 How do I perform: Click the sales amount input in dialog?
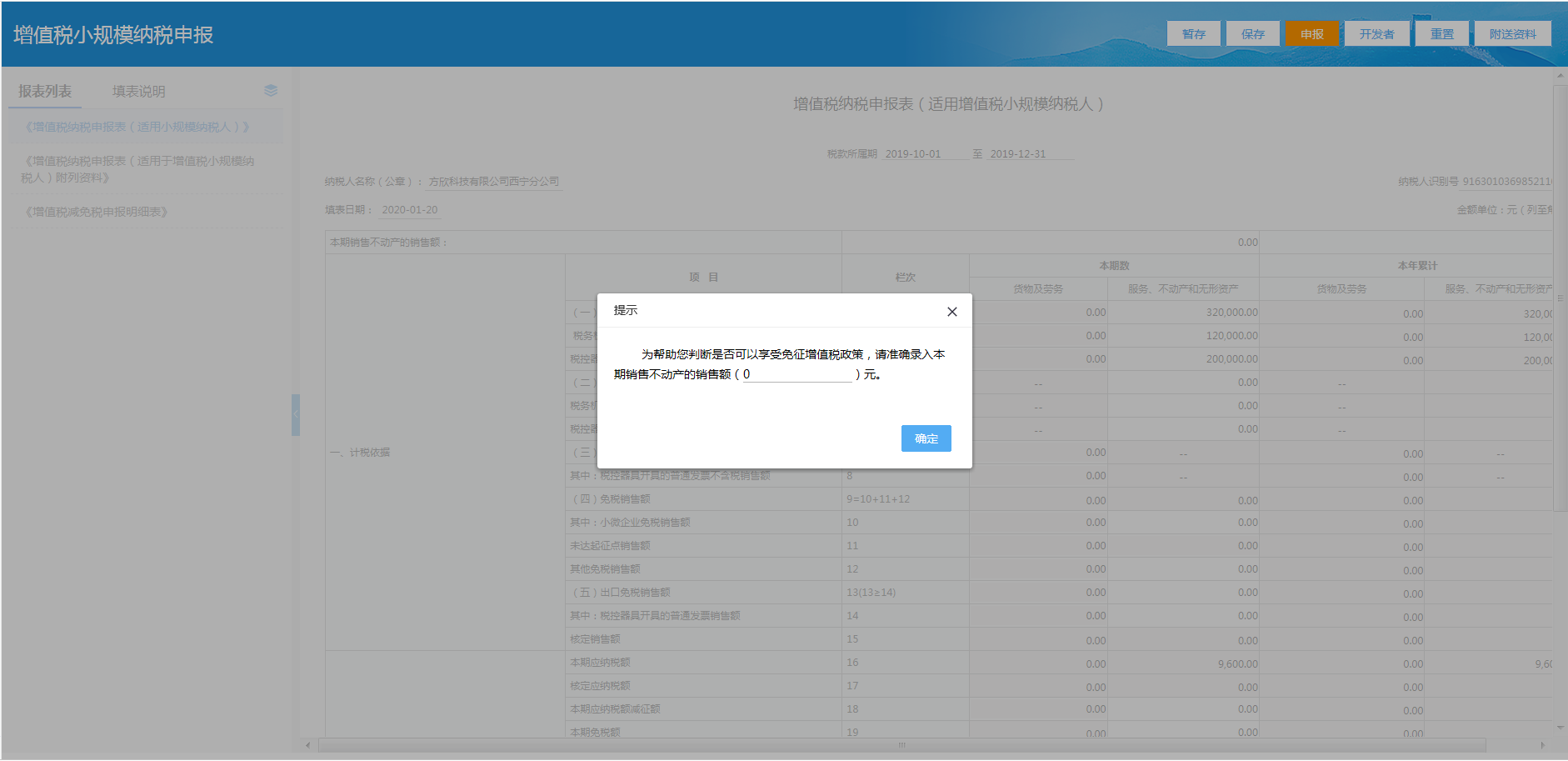point(796,376)
